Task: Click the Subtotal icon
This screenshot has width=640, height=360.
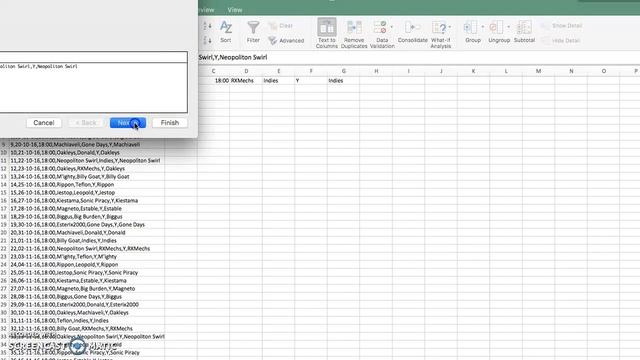Action: 524,32
